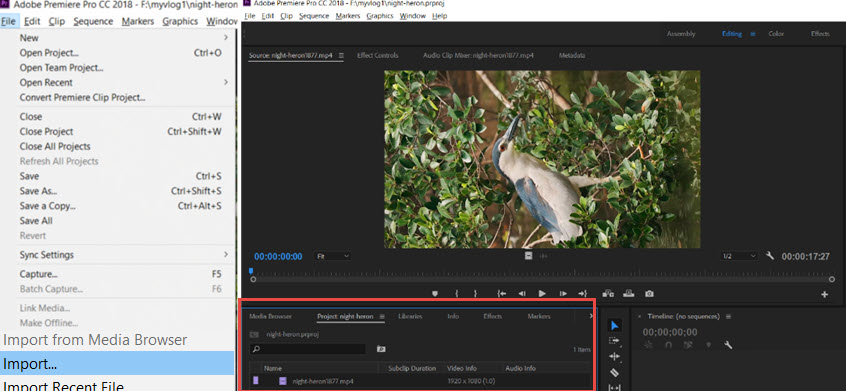Screen dimensions: 846x391
Task: Click the night-heron.prproj bin icon
Action: click(x=254, y=334)
